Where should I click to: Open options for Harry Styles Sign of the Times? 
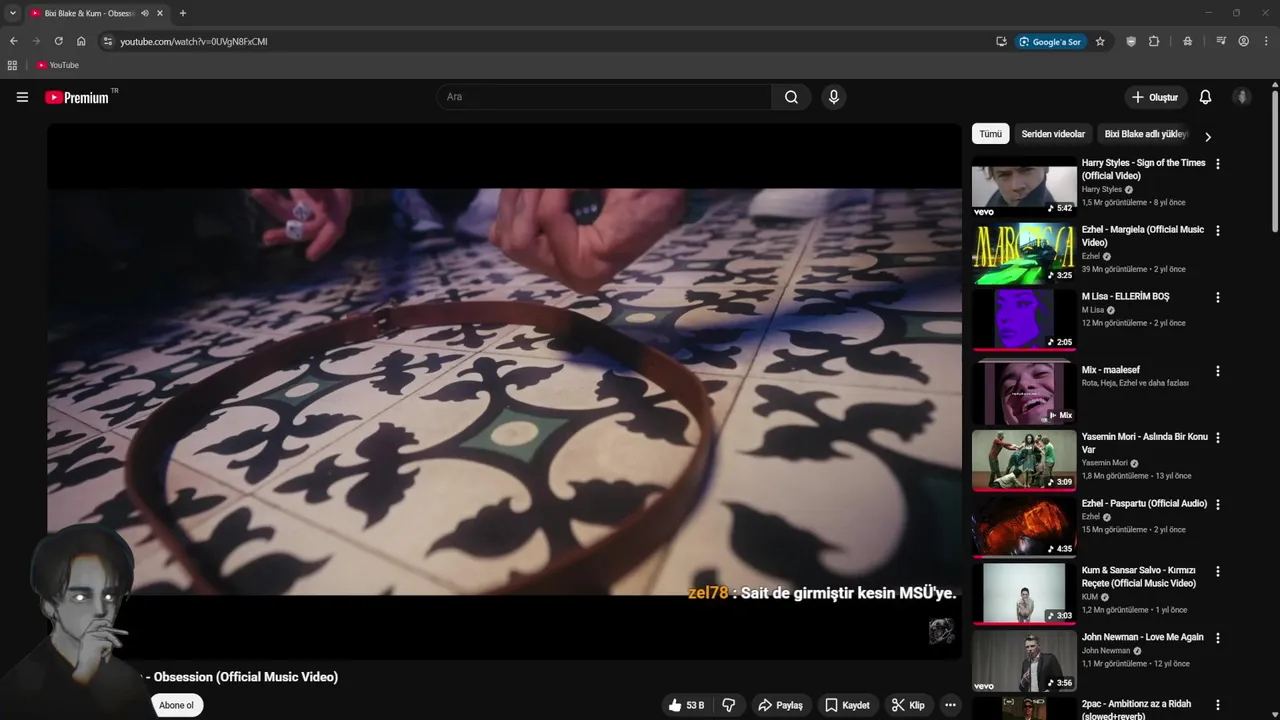pyautogui.click(x=1217, y=163)
